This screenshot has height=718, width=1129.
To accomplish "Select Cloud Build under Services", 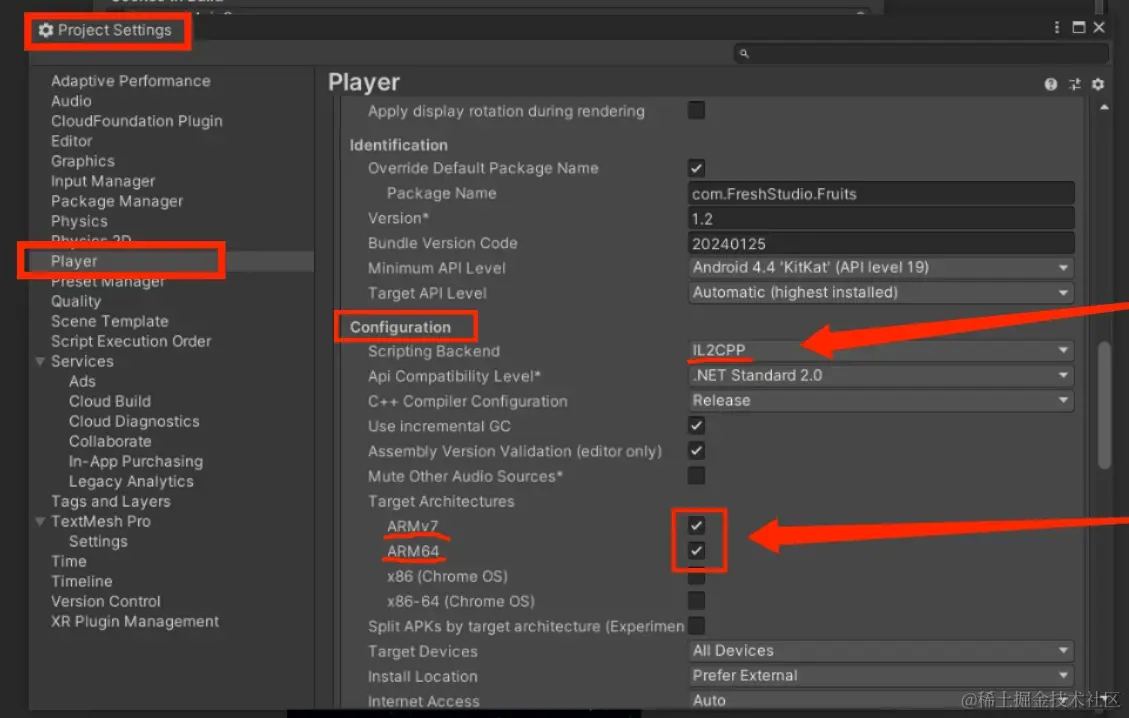I will click(x=109, y=401).
